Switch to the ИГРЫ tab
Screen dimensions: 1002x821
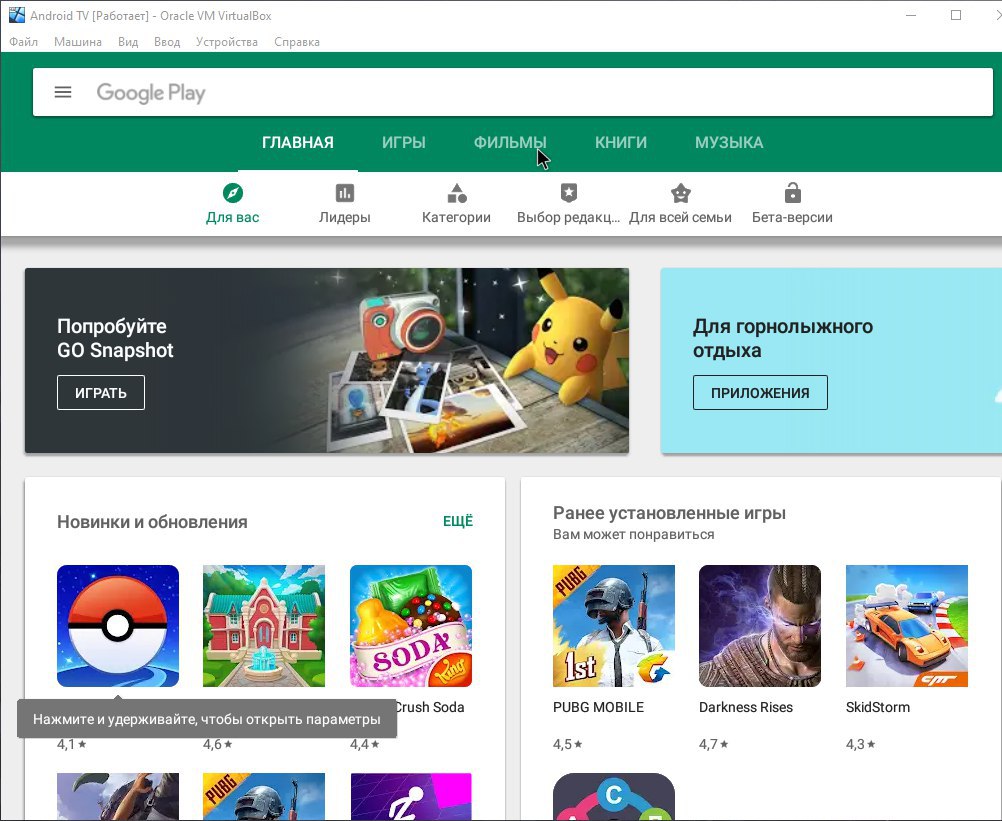(x=404, y=142)
